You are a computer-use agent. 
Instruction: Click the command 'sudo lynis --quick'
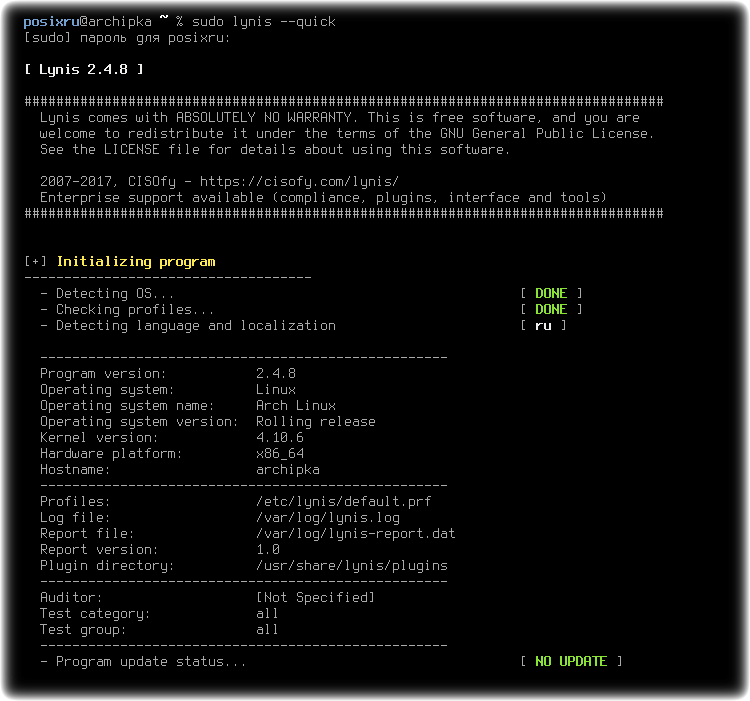point(264,22)
